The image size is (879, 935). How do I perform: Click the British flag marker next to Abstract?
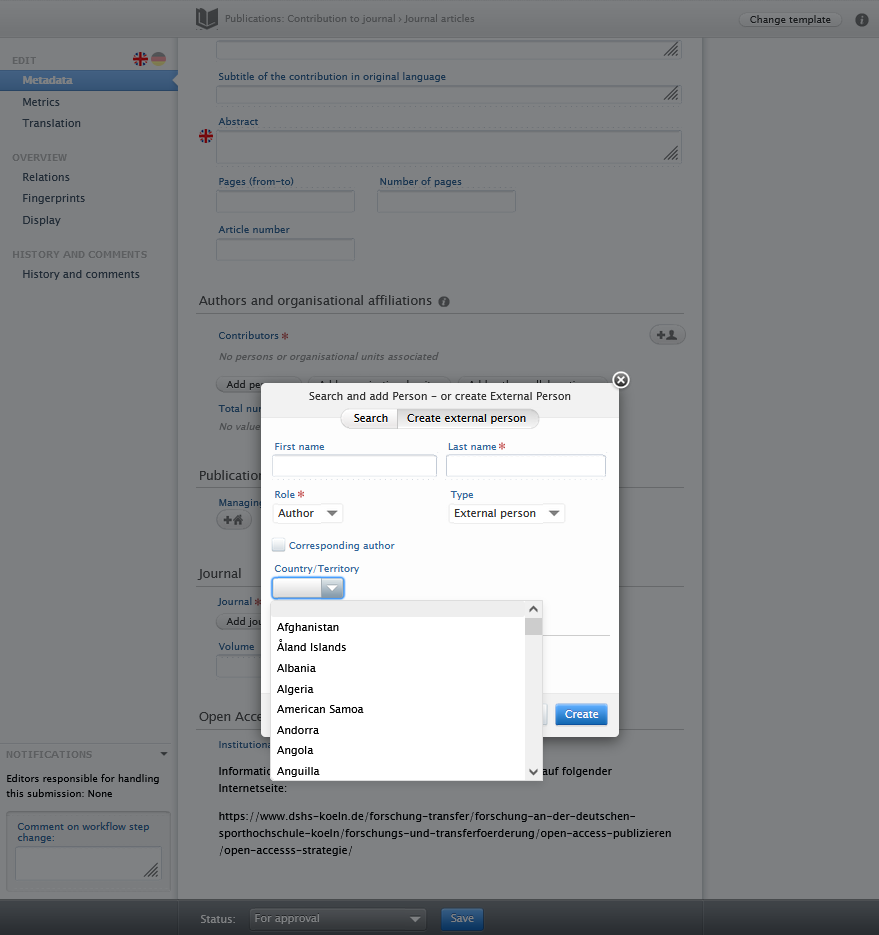coord(206,136)
